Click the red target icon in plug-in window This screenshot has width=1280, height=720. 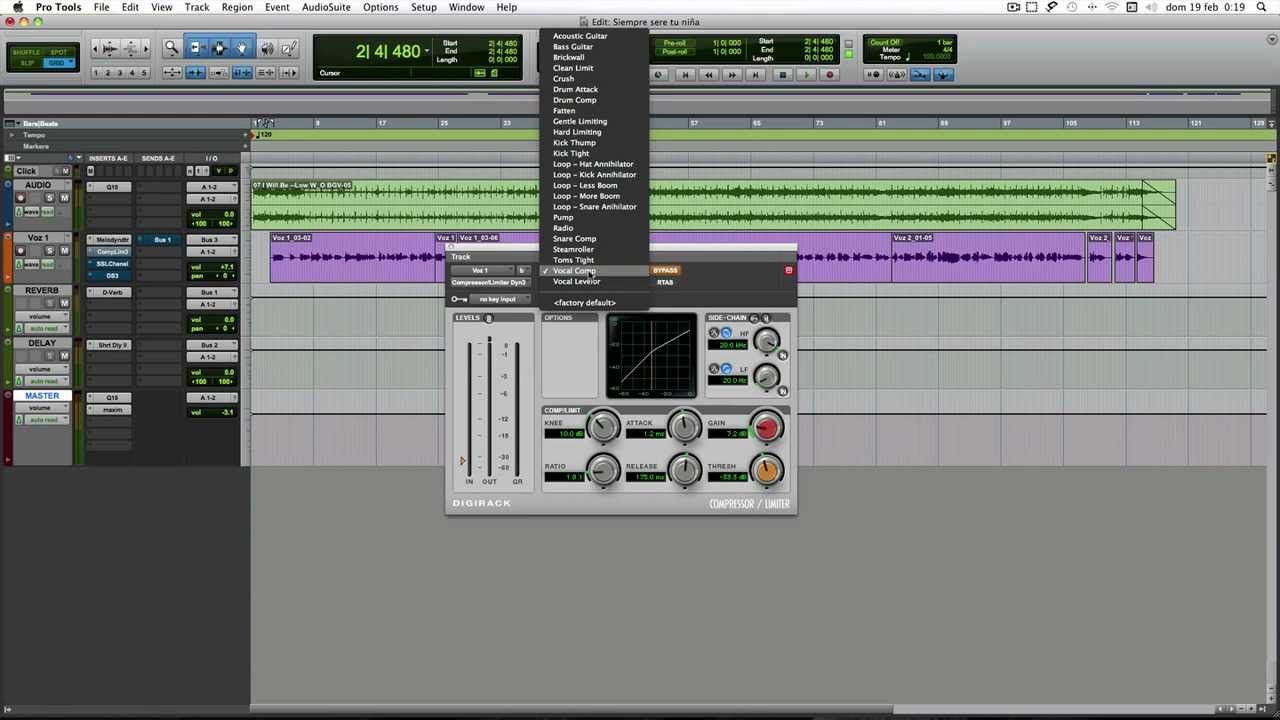[788, 270]
